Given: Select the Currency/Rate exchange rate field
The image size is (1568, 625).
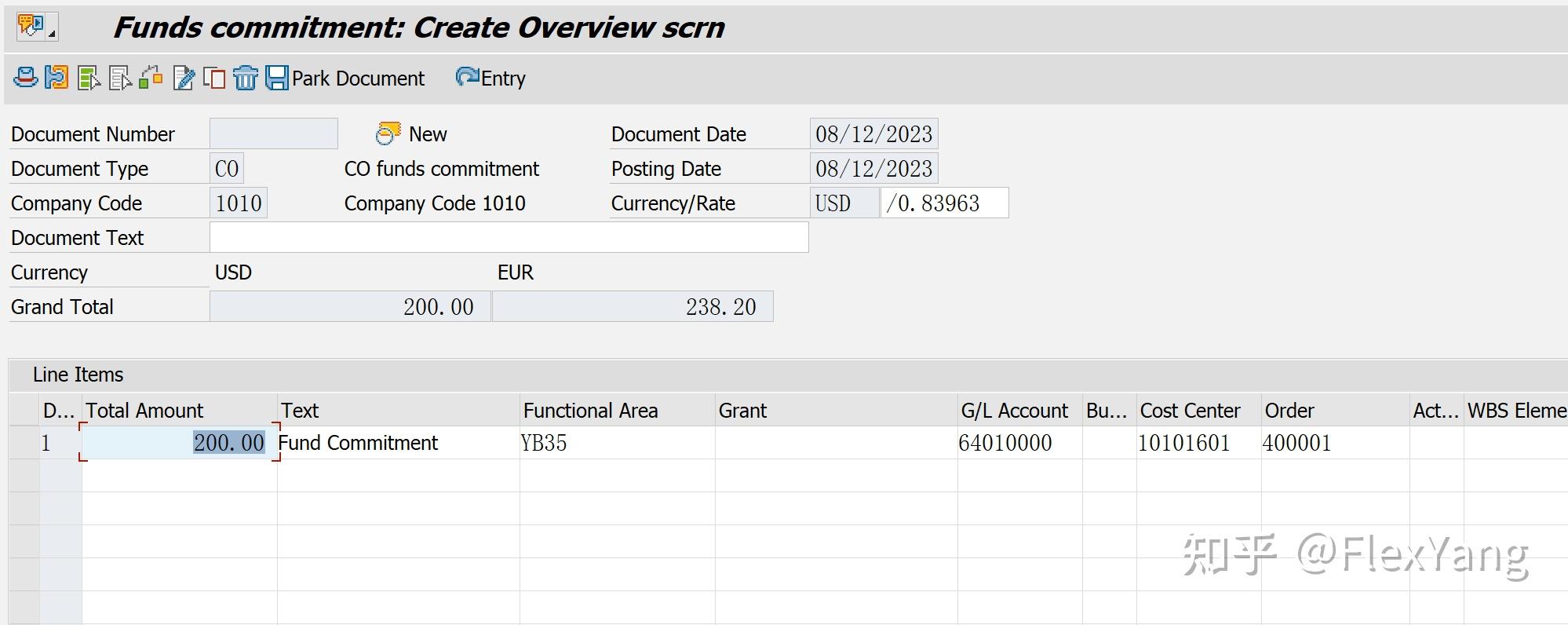Looking at the screenshot, I should coord(944,203).
